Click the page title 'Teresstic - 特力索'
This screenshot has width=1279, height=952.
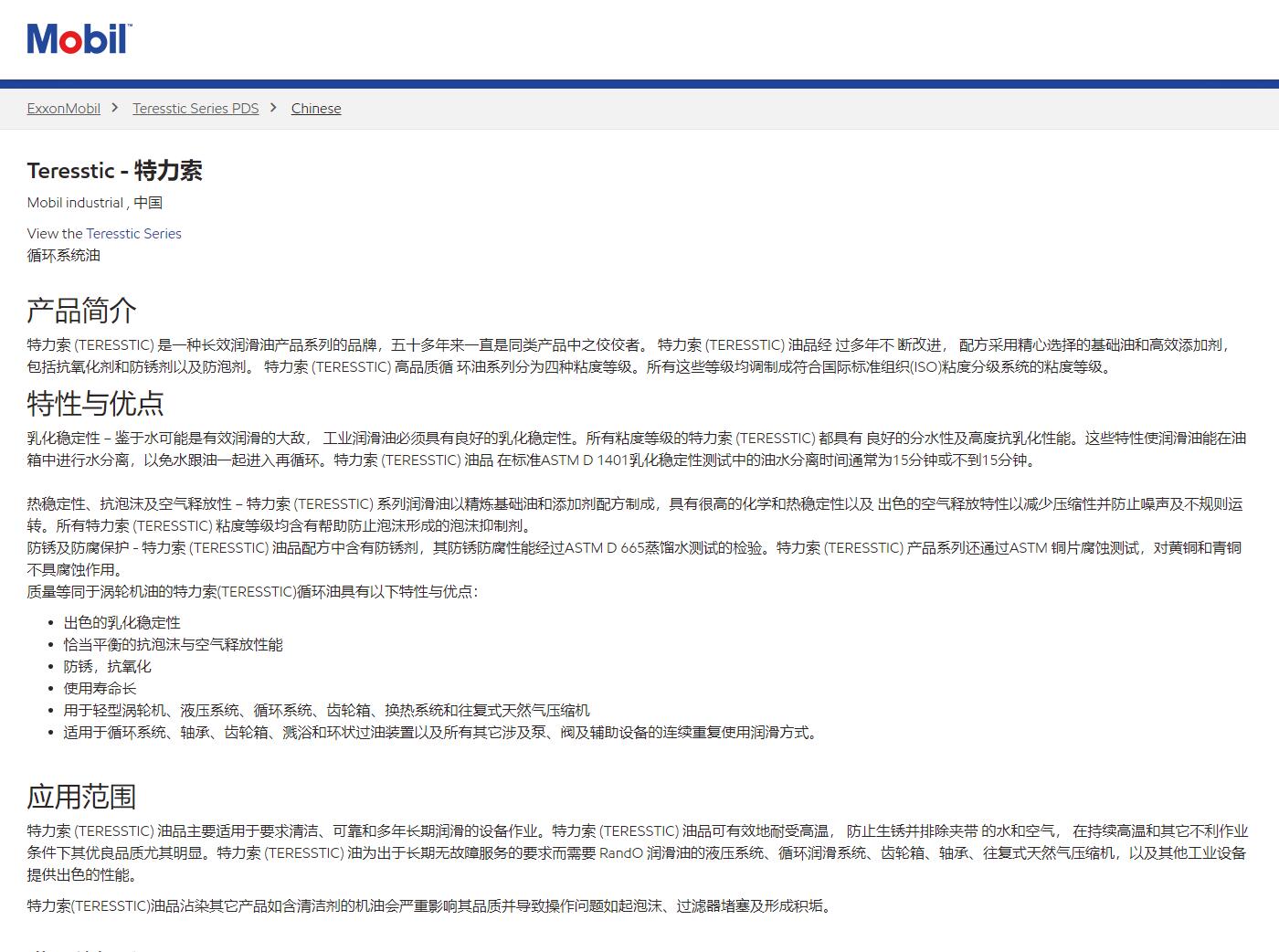tap(115, 170)
